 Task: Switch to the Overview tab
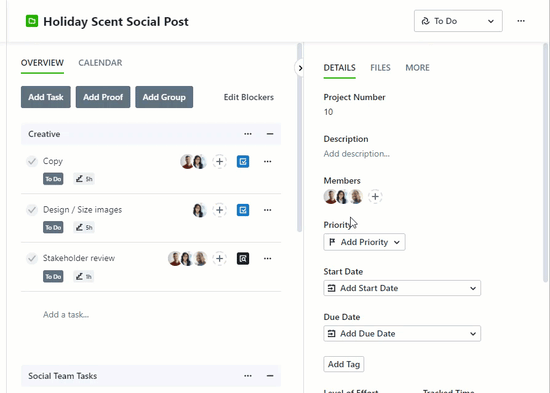tap(42, 63)
